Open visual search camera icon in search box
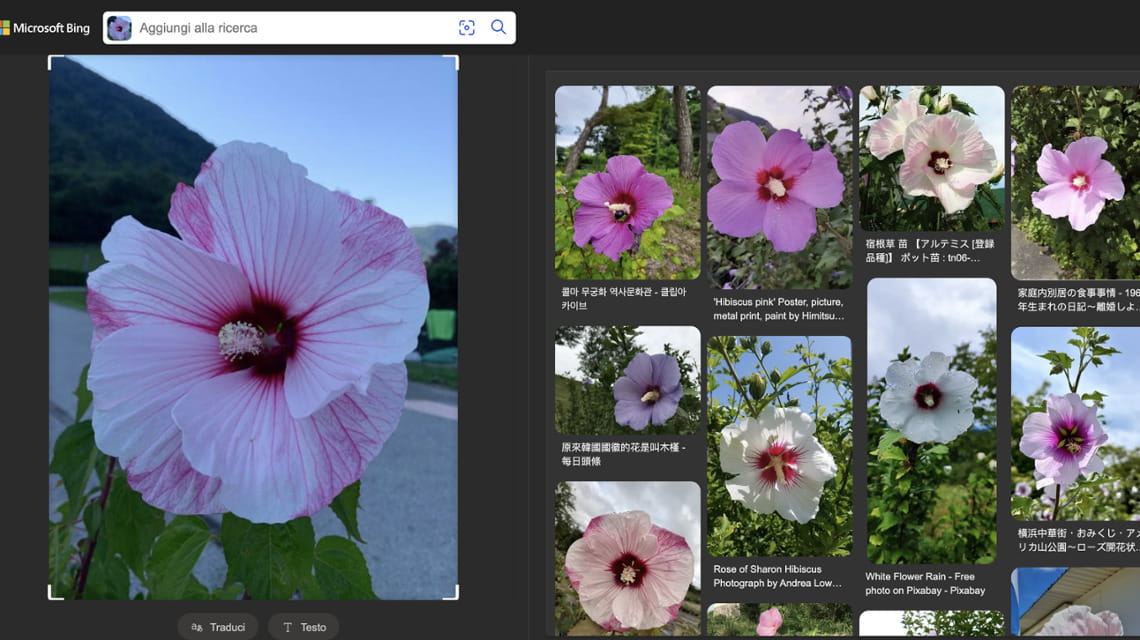The image size is (1140, 640). point(466,28)
